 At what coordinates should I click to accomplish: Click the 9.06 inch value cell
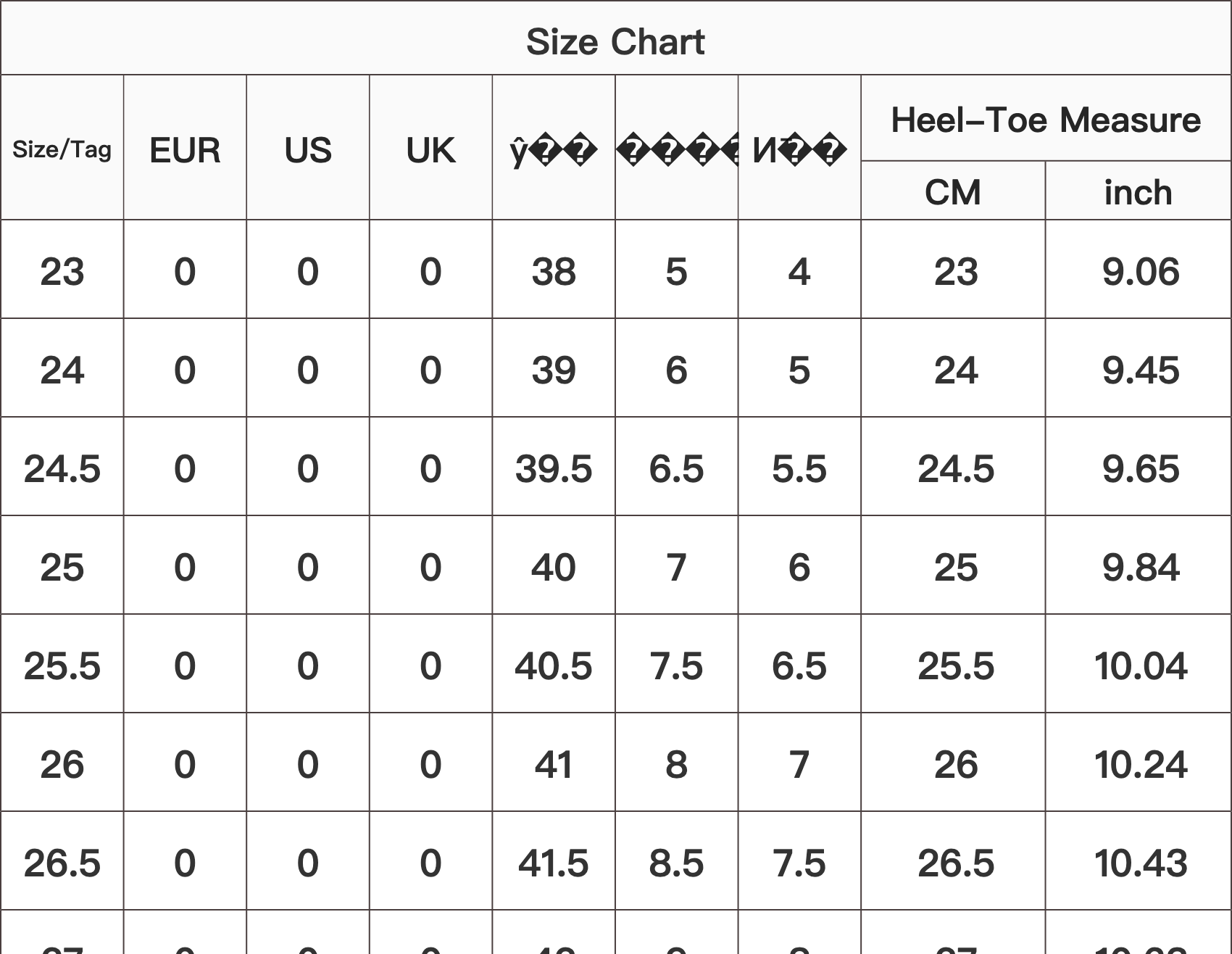pyautogui.click(x=1141, y=272)
